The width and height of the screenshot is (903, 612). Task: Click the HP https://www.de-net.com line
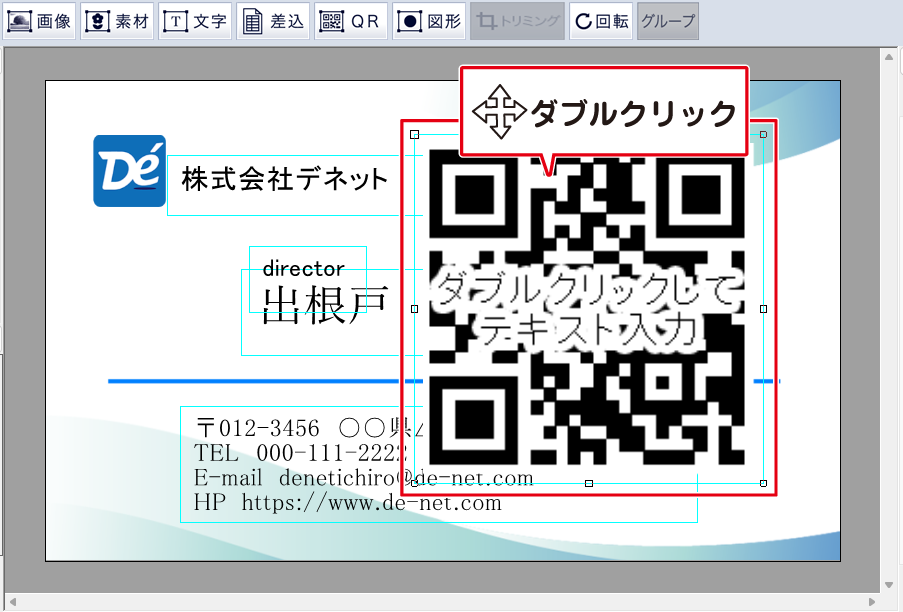click(348, 503)
